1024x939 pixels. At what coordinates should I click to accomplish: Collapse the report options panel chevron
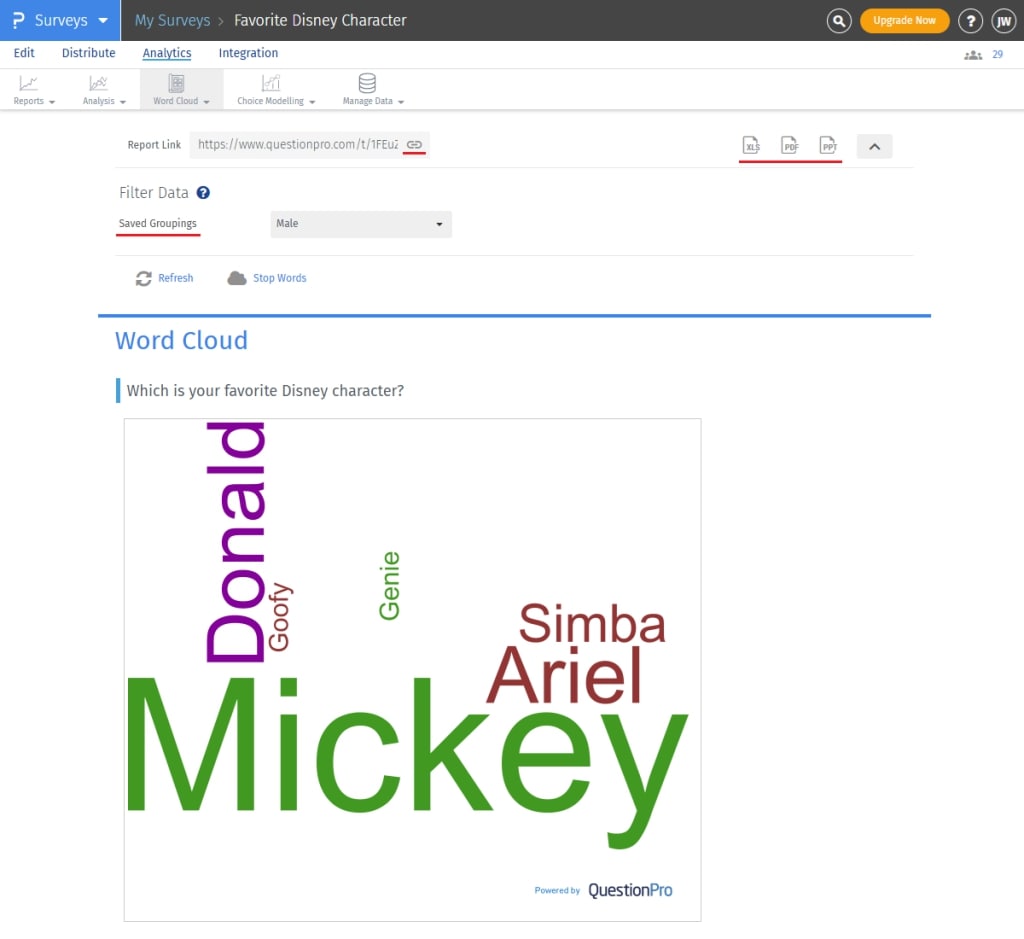click(874, 146)
